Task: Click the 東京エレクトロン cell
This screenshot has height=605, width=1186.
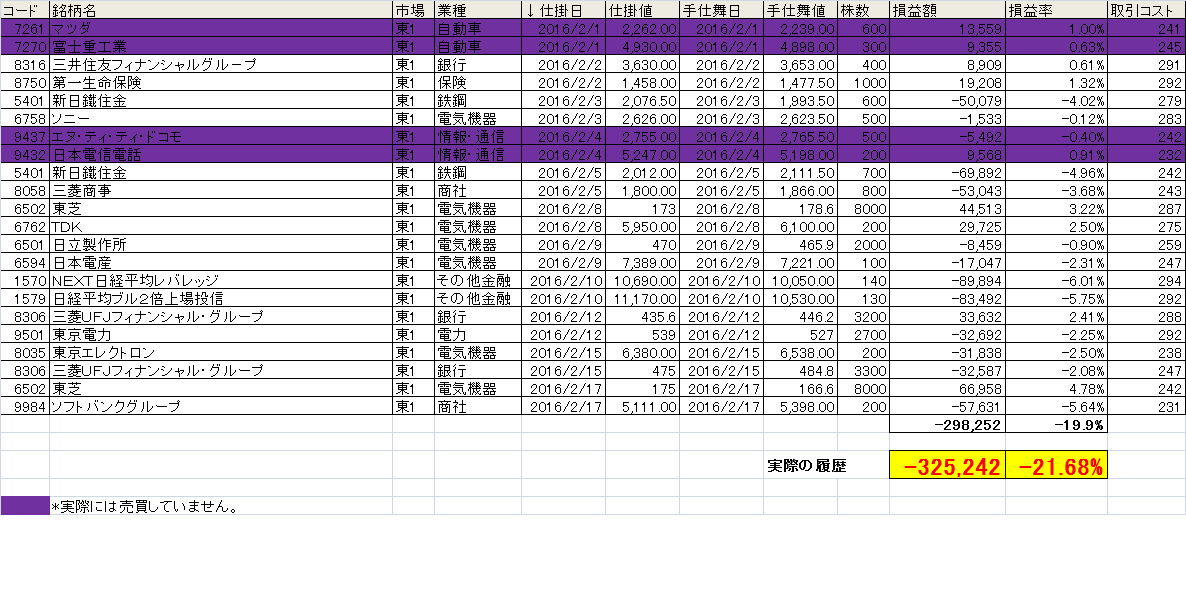Action: [221, 352]
